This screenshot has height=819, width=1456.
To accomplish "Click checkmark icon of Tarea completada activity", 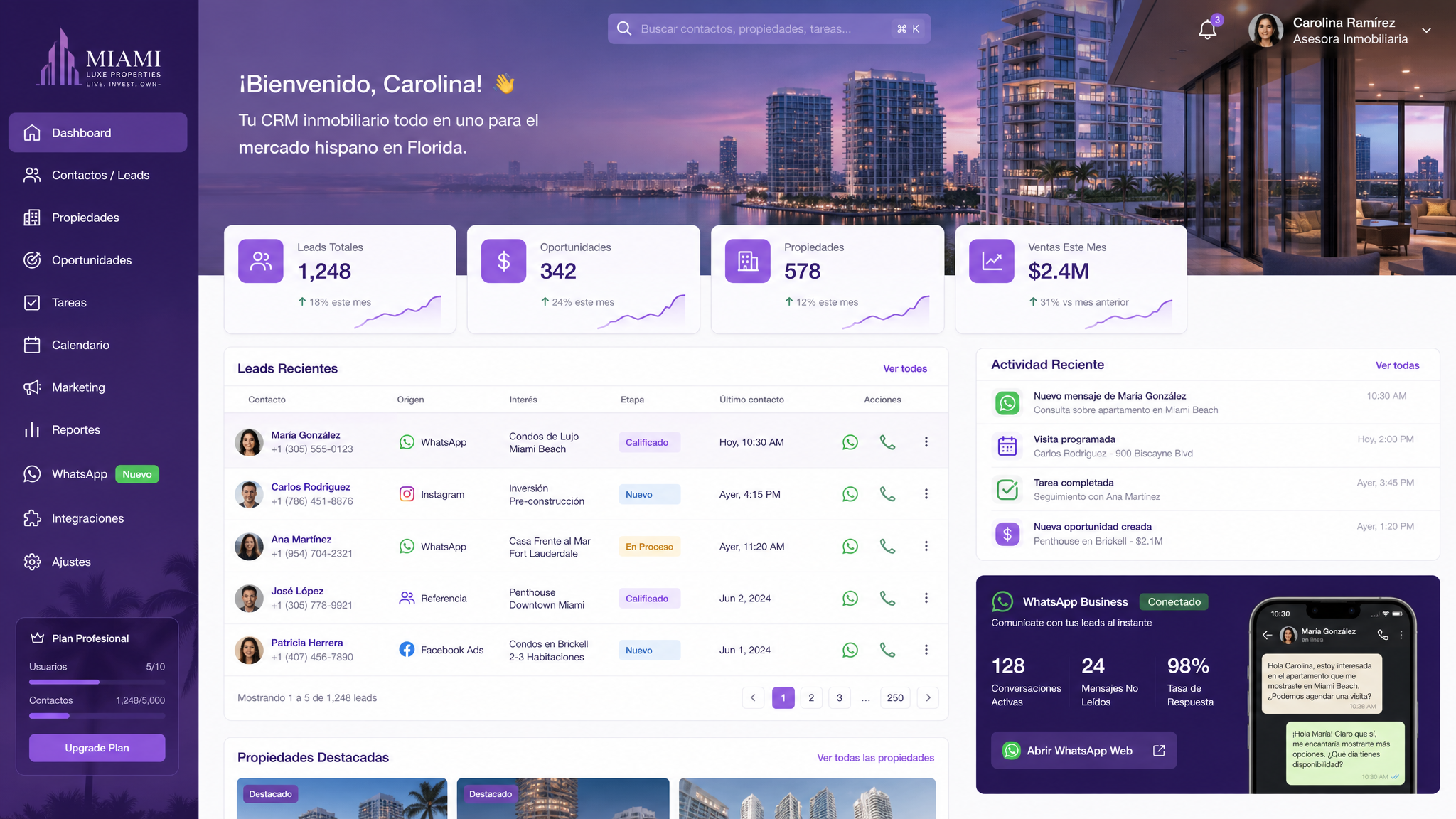I will (x=1007, y=490).
